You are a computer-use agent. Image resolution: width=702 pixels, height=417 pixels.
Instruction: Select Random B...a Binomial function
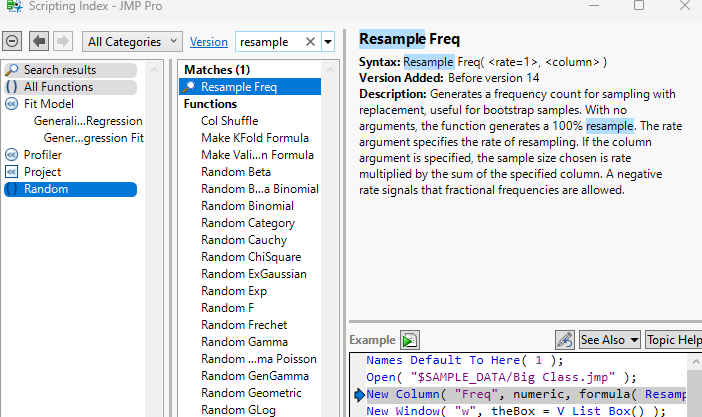pyautogui.click(x=260, y=189)
